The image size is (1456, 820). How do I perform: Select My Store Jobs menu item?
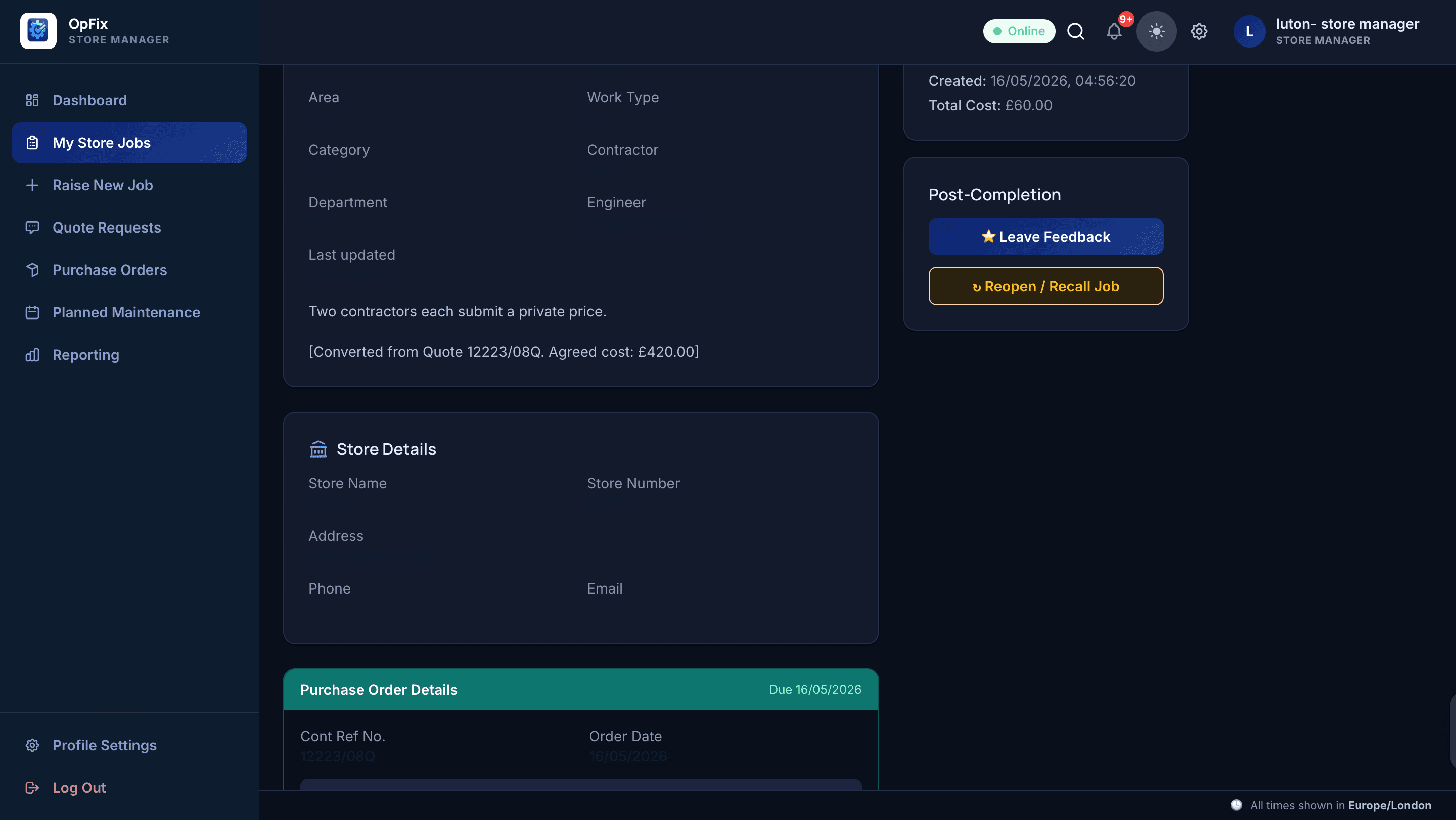(x=129, y=143)
